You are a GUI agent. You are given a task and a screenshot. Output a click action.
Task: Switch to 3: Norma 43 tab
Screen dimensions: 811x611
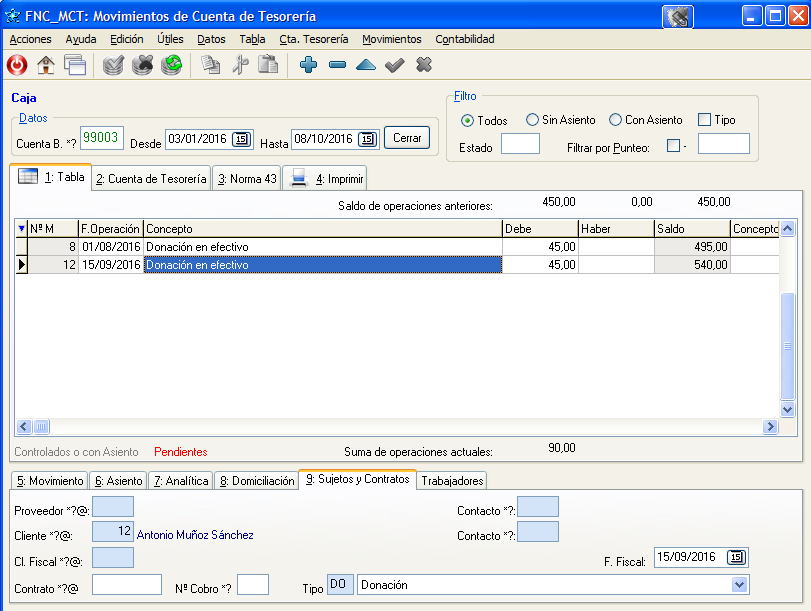(x=247, y=178)
